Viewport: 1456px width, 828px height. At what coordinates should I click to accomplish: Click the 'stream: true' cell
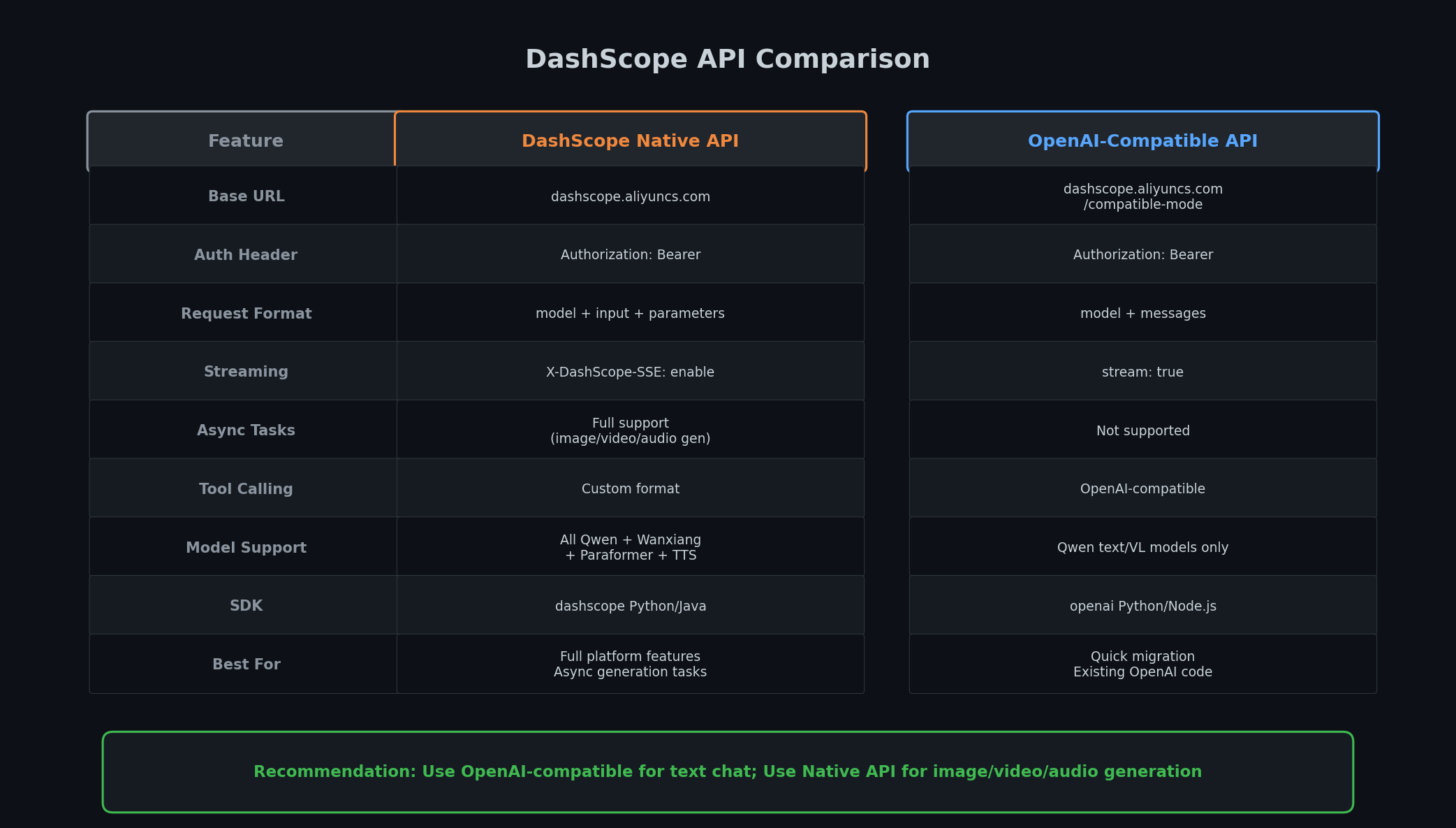tap(1142, 372)
